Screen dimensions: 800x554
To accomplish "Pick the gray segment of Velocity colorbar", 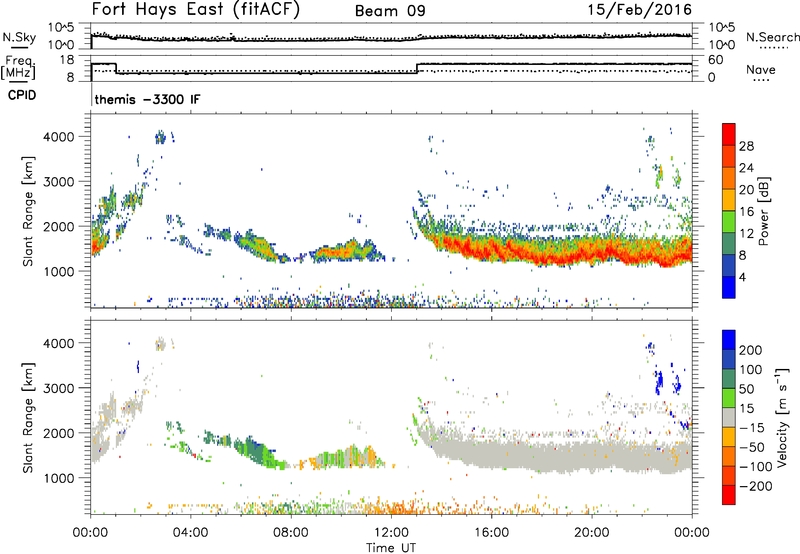I will click(729, 417).
